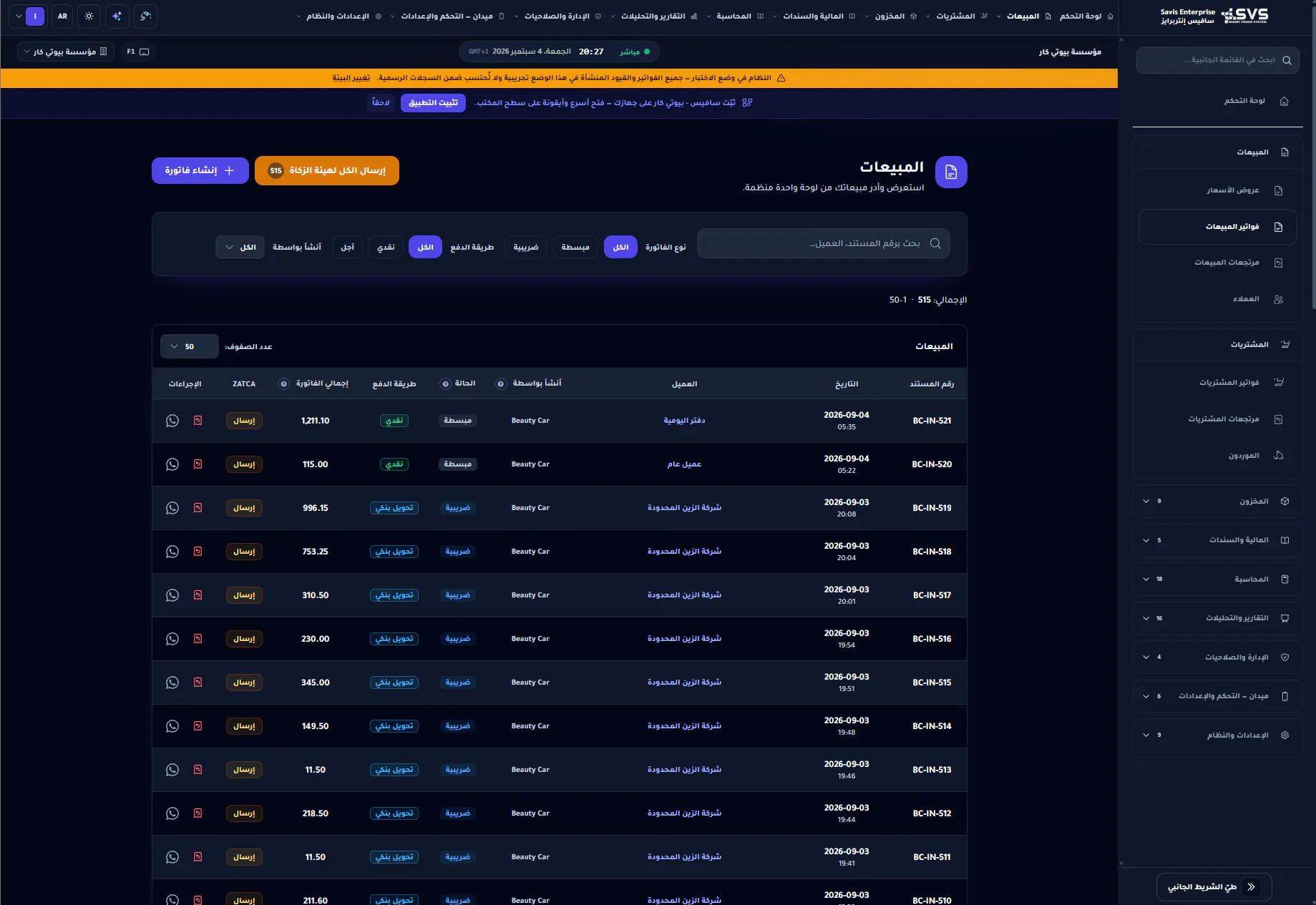The width and height of the screenshot is (1316, 905).
Task: Click تغيير البيئة link in warning banner
Action: point(351,78)
